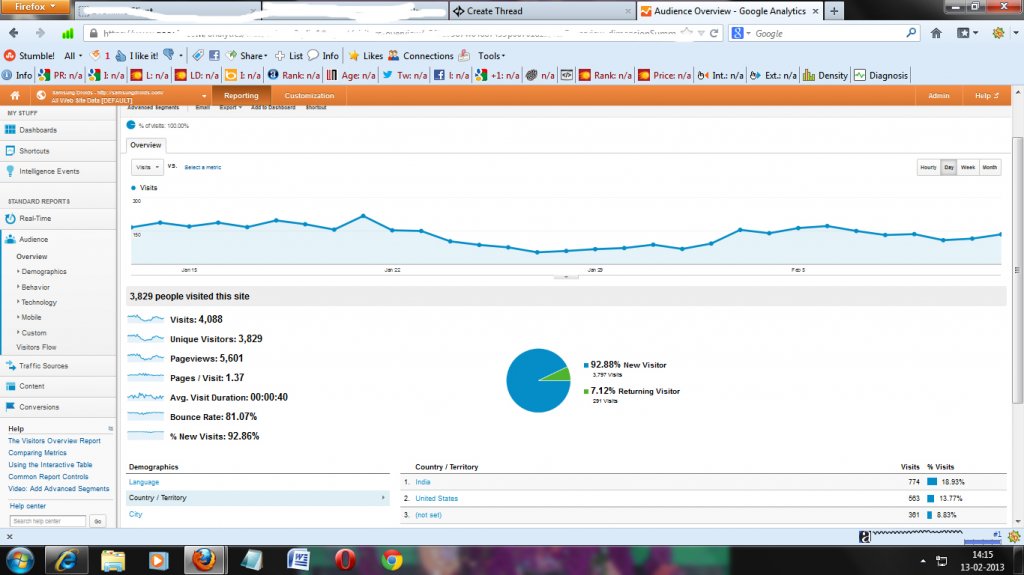Click the Google Analytics home icon
Screen dimensions: 1024x575
coord(14,95)
